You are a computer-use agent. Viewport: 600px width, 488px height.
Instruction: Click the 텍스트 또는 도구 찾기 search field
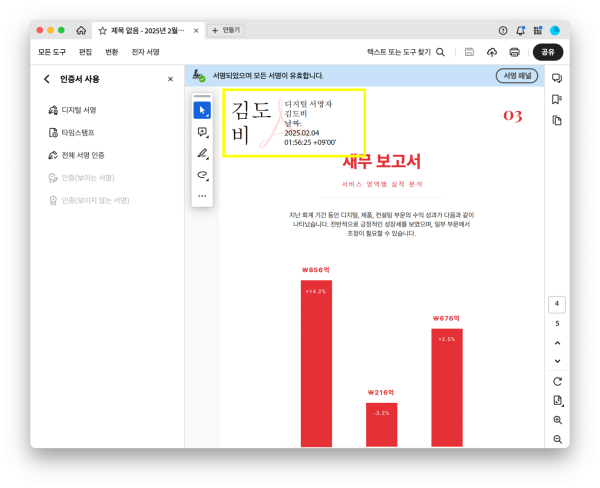click(399, 52)
